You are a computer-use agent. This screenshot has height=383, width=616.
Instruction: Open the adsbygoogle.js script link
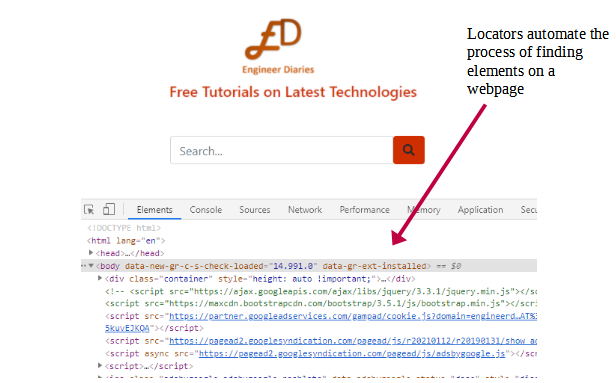pos(352,354)
